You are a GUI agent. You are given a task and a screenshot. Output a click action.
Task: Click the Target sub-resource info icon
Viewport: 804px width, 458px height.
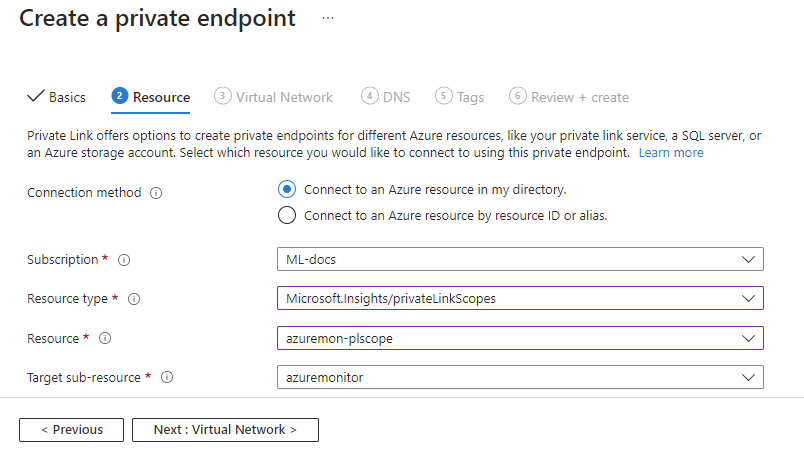click(167, 377)
